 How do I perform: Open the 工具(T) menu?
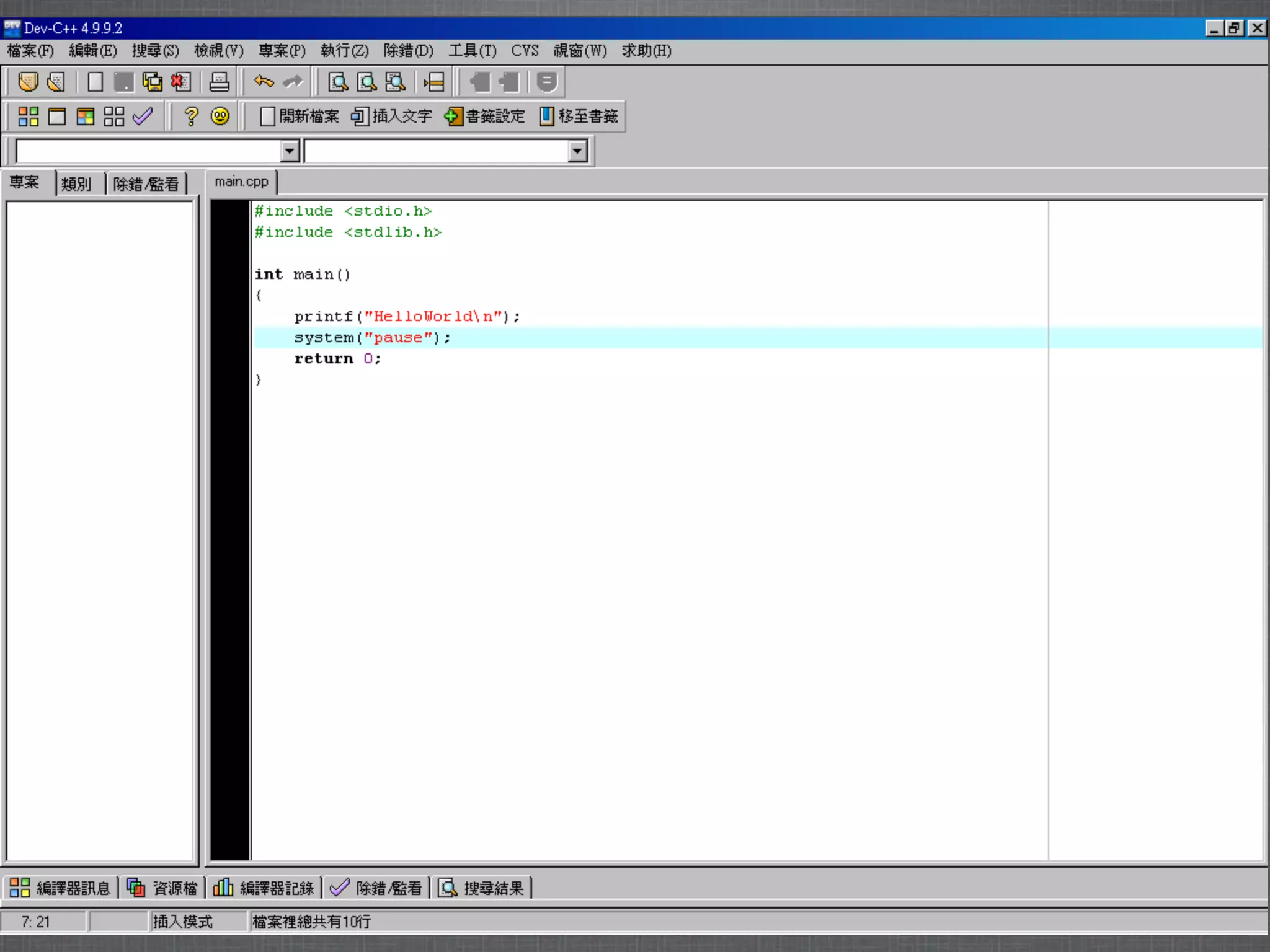tap(473, 51)
